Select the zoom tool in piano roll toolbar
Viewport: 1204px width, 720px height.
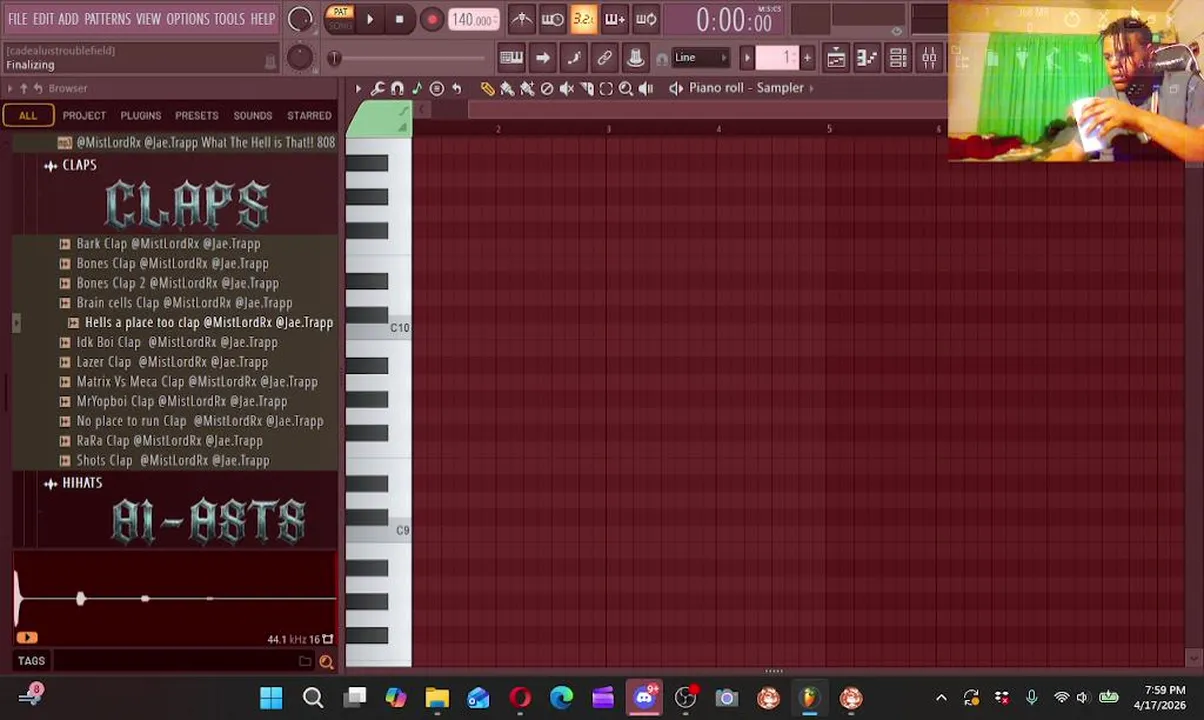[626, 88]
